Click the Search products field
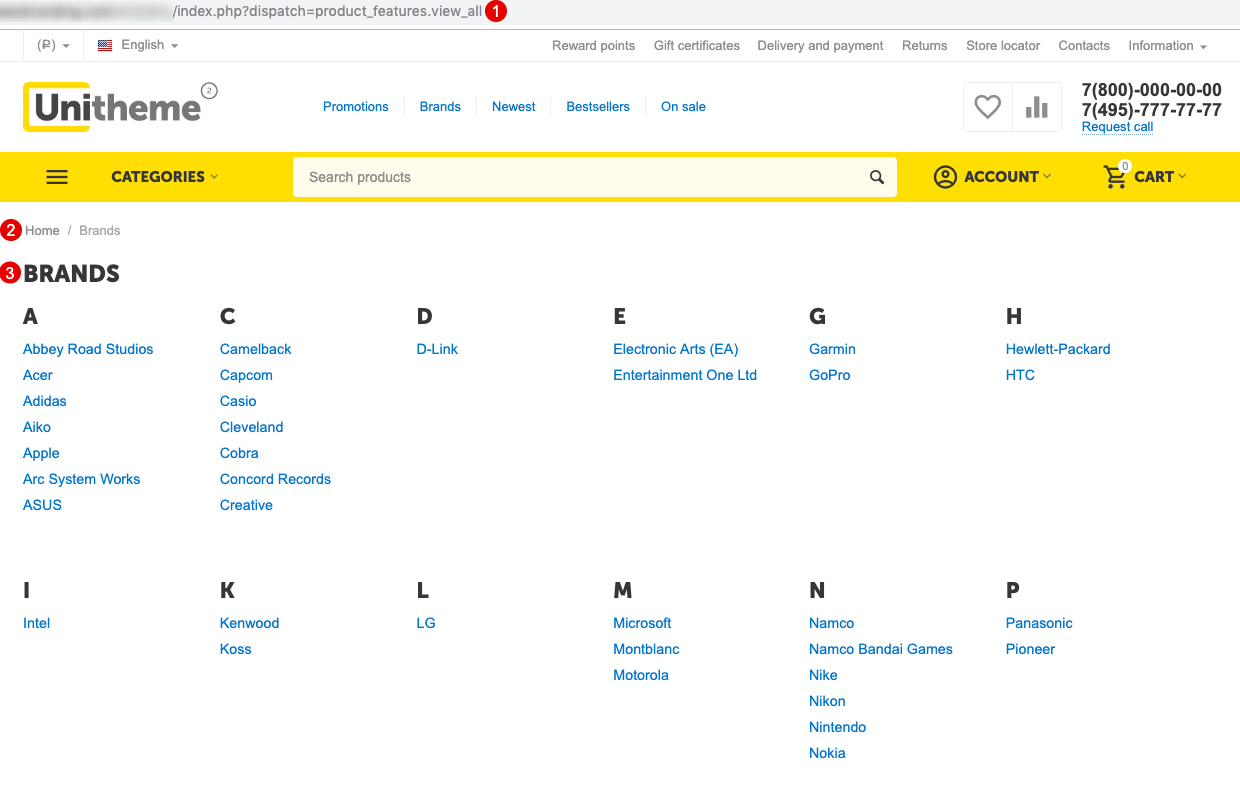The image size is (1240, 795). pyautogui.click(x=595, y=177)
